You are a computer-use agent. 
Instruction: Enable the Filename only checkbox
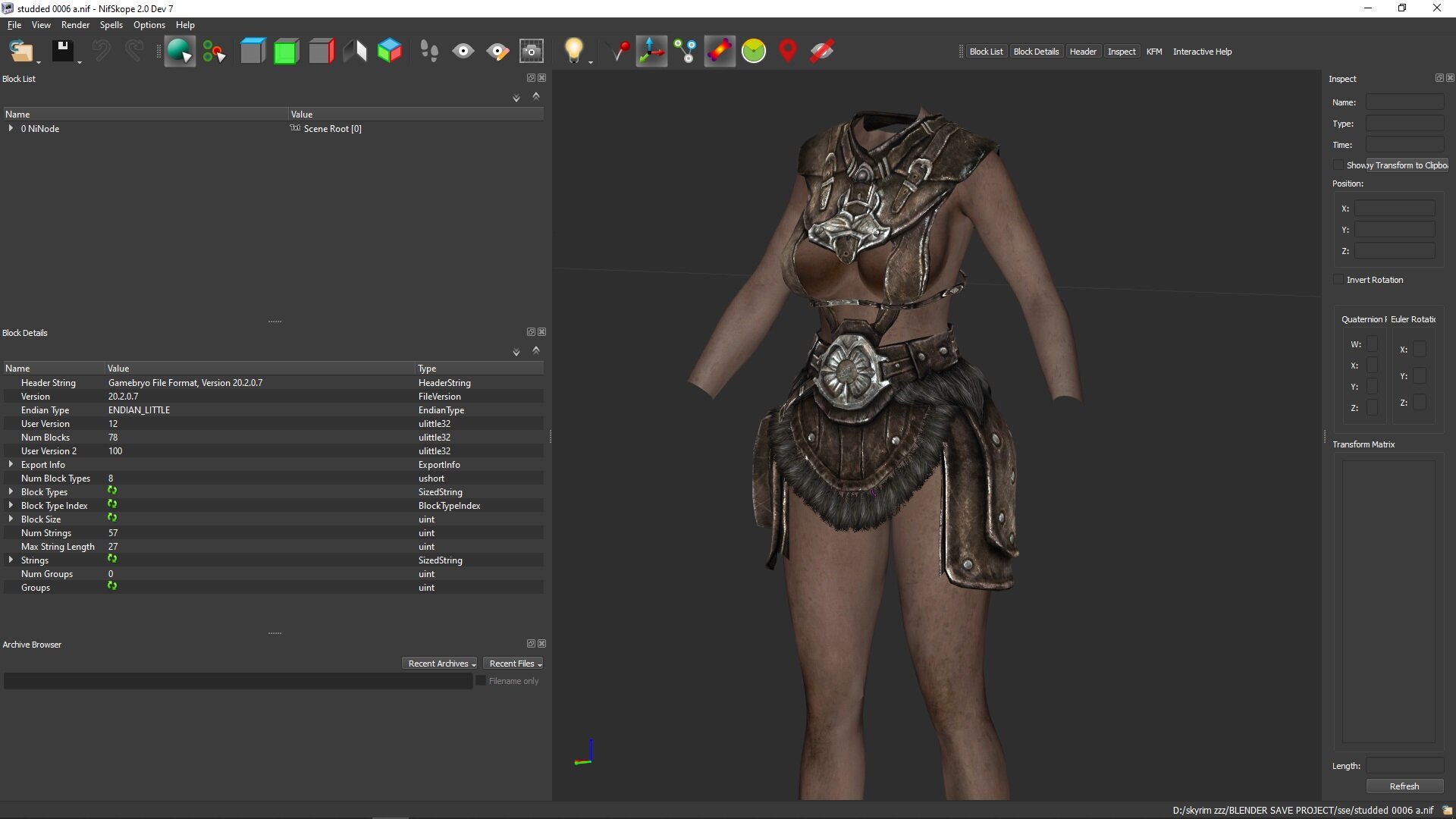(481, 681)
